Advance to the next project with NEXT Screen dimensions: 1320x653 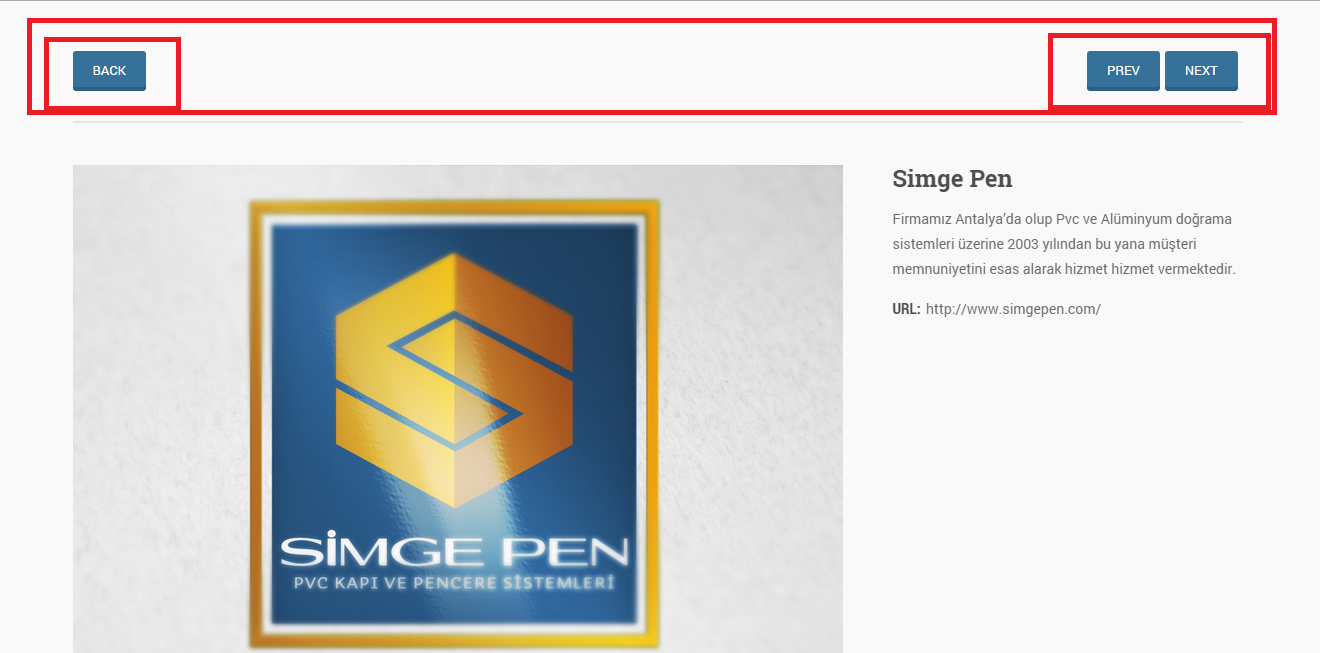tap(1201, 71)
